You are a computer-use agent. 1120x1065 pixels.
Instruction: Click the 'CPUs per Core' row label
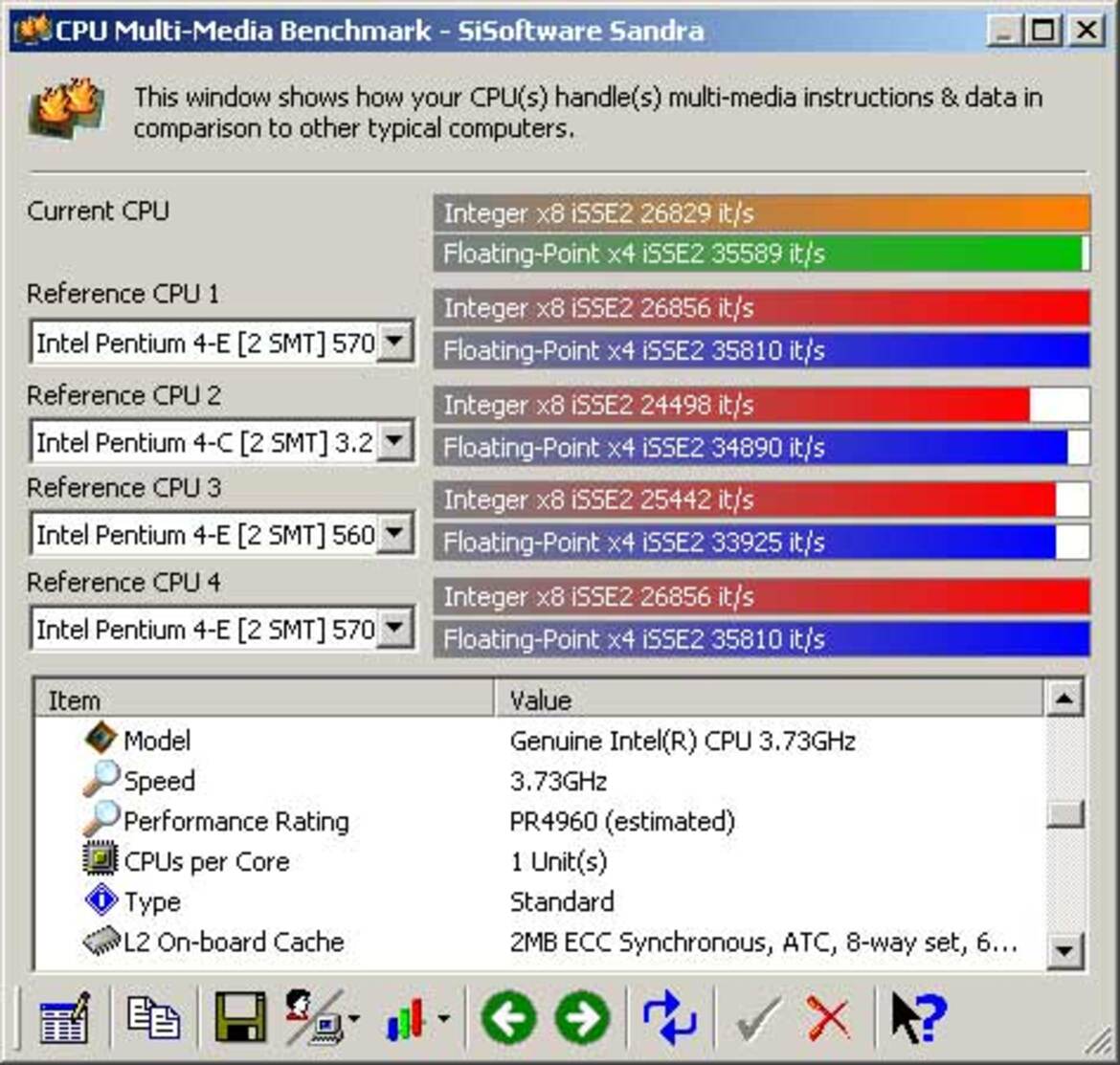pyautogui.click(x=207, y=861)
